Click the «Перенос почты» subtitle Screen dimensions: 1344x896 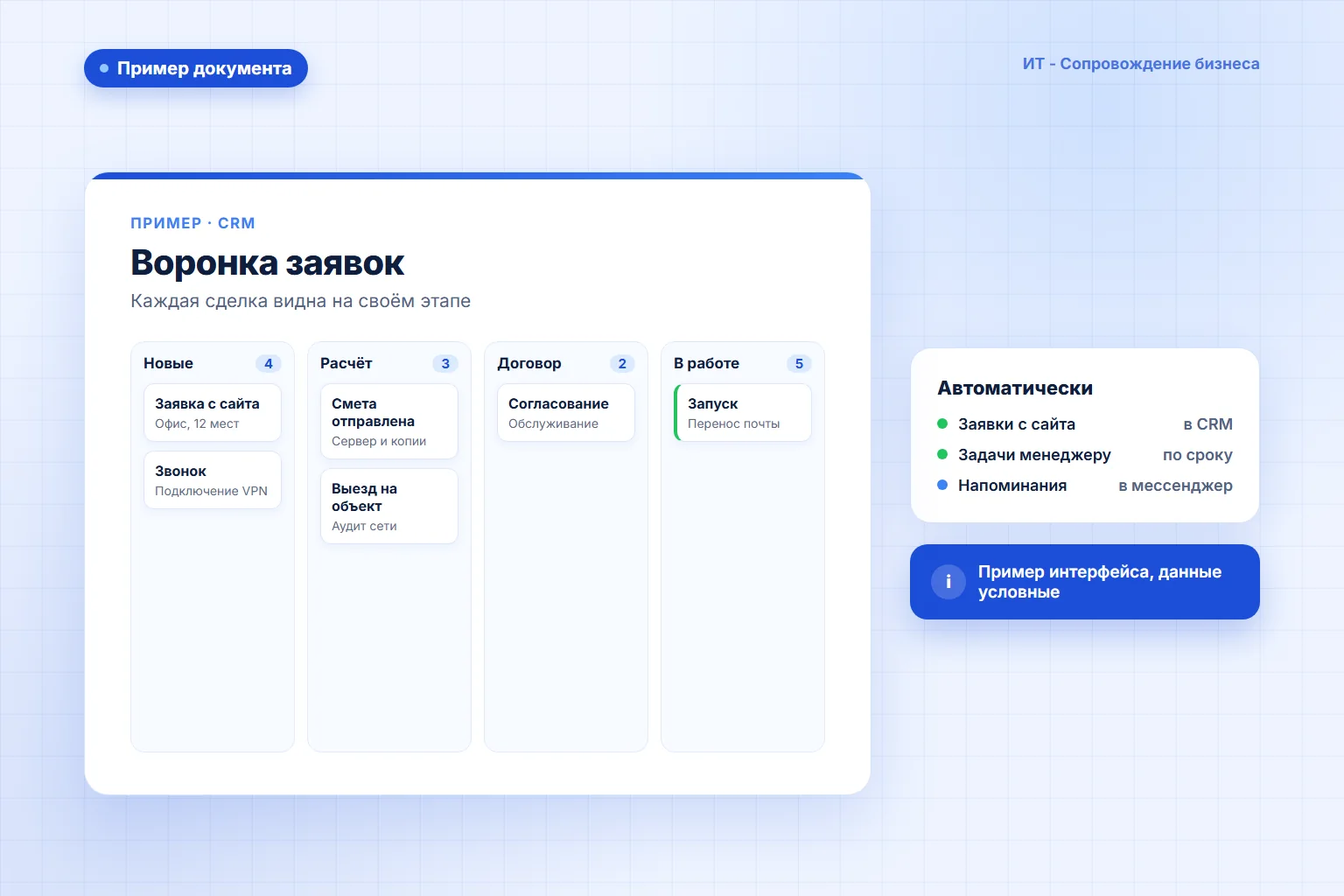733,423
